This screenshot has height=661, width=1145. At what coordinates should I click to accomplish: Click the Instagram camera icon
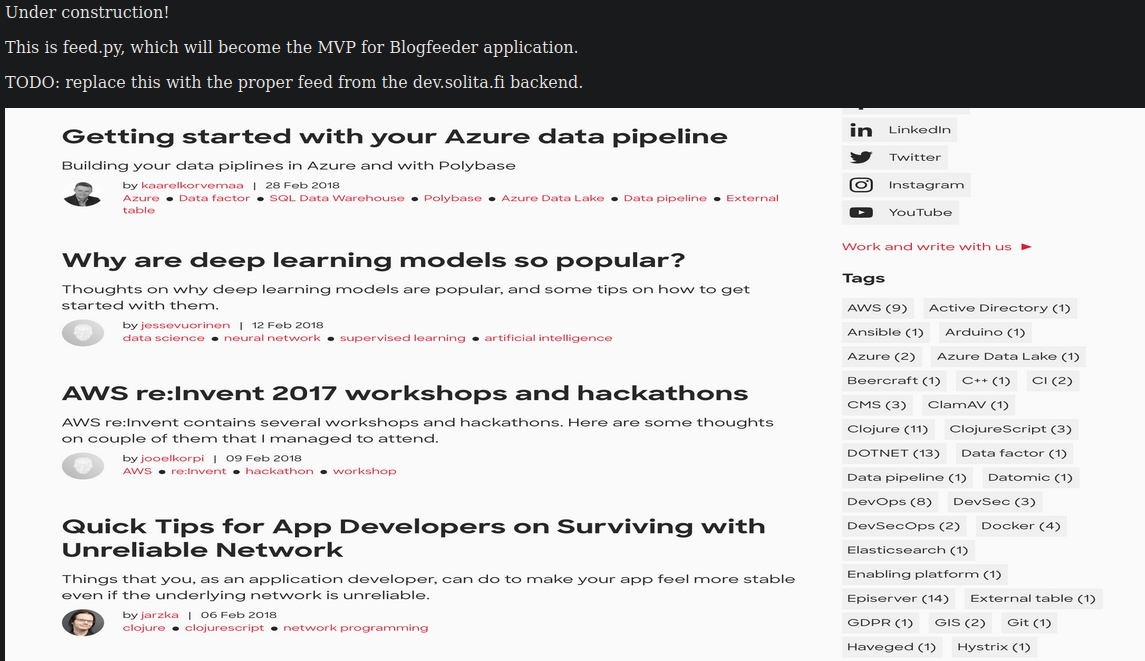[861, 185]
